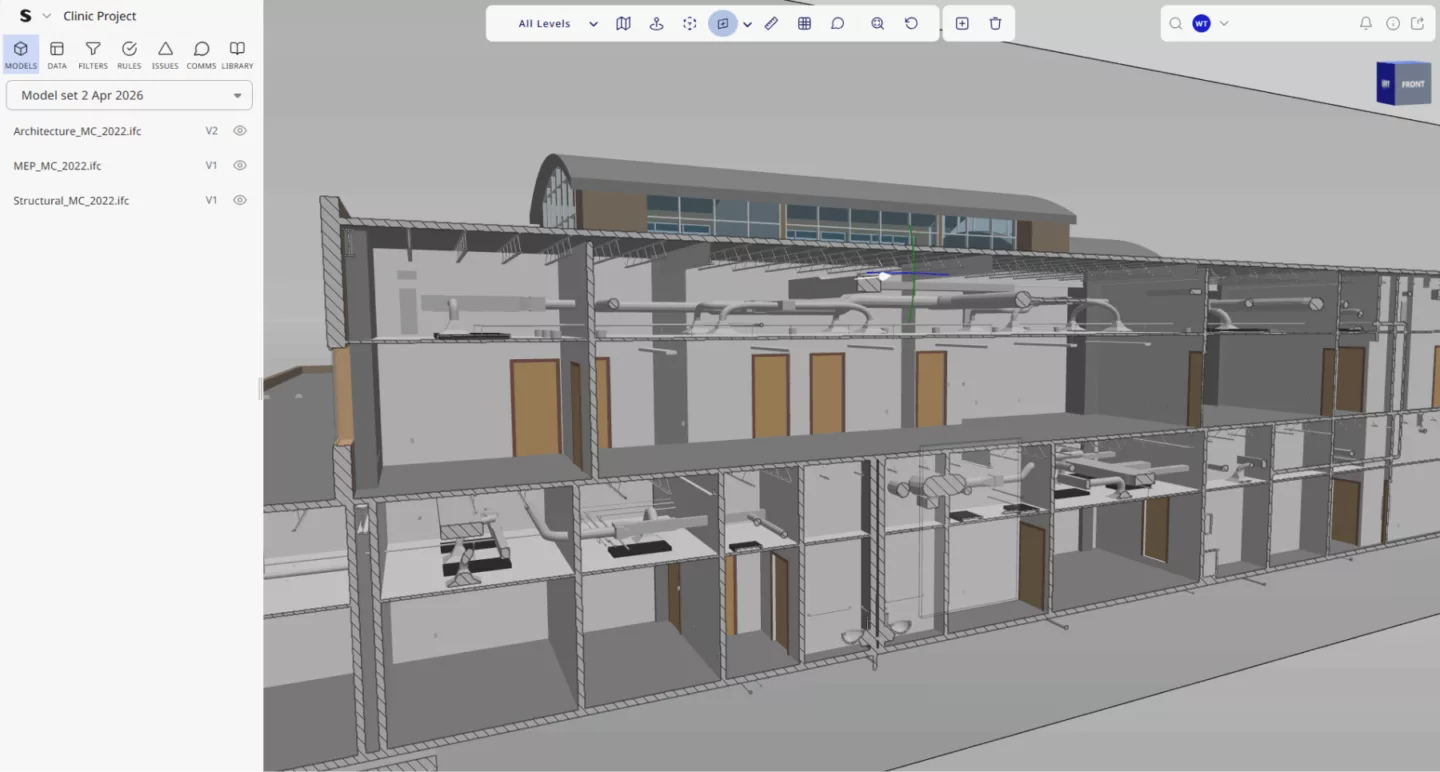The height and width of the screenshot is (772, 1440).
Task: Click the V1 version label for MEP_MC_2022
Action: point(212,166)
